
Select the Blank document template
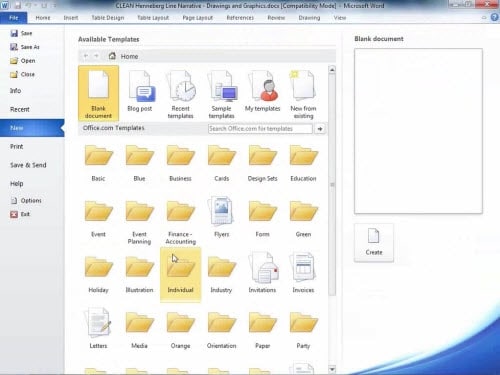point(98,93)
